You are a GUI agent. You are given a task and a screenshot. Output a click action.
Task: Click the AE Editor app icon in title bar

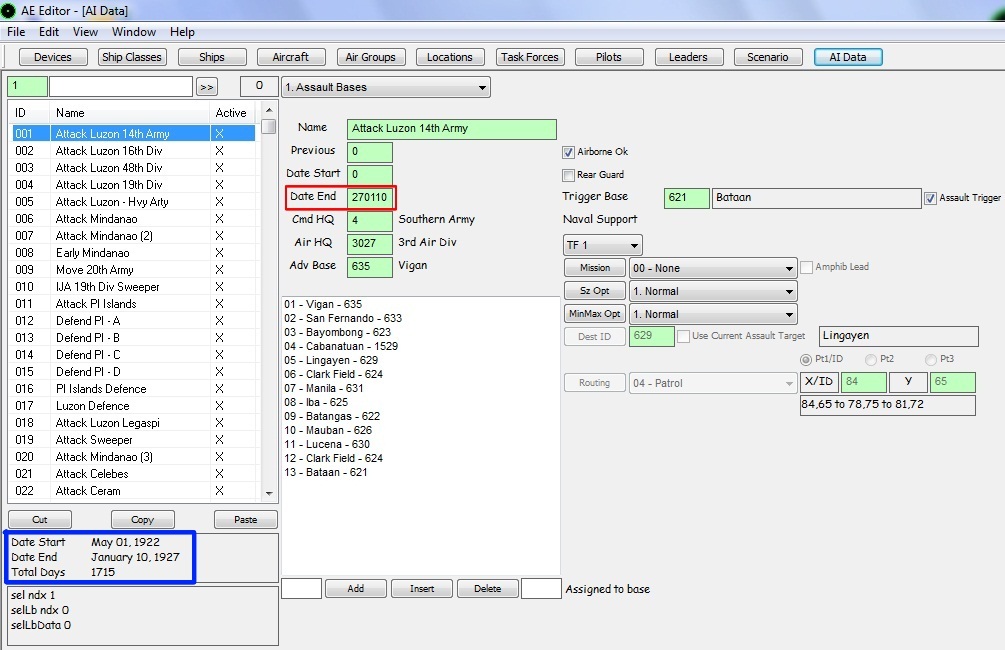click(x=8, y=10)
